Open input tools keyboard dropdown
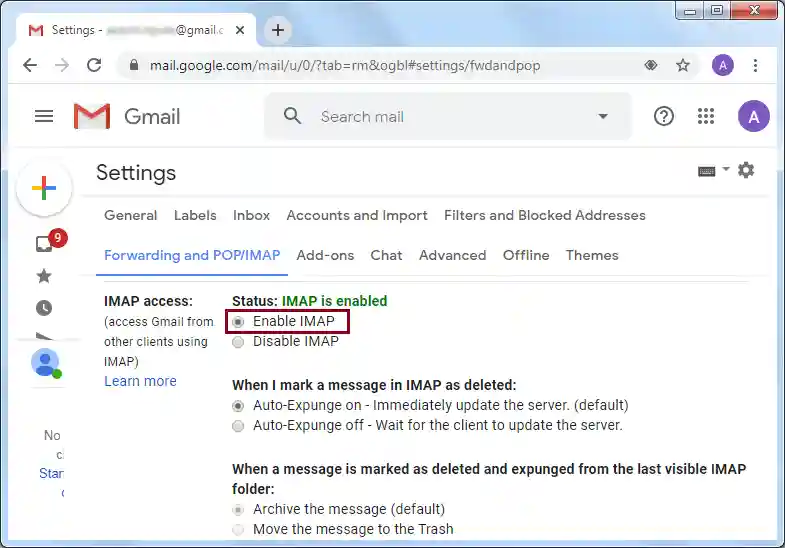The width and height of the screenshot is (785, 548). coord(713,171)
